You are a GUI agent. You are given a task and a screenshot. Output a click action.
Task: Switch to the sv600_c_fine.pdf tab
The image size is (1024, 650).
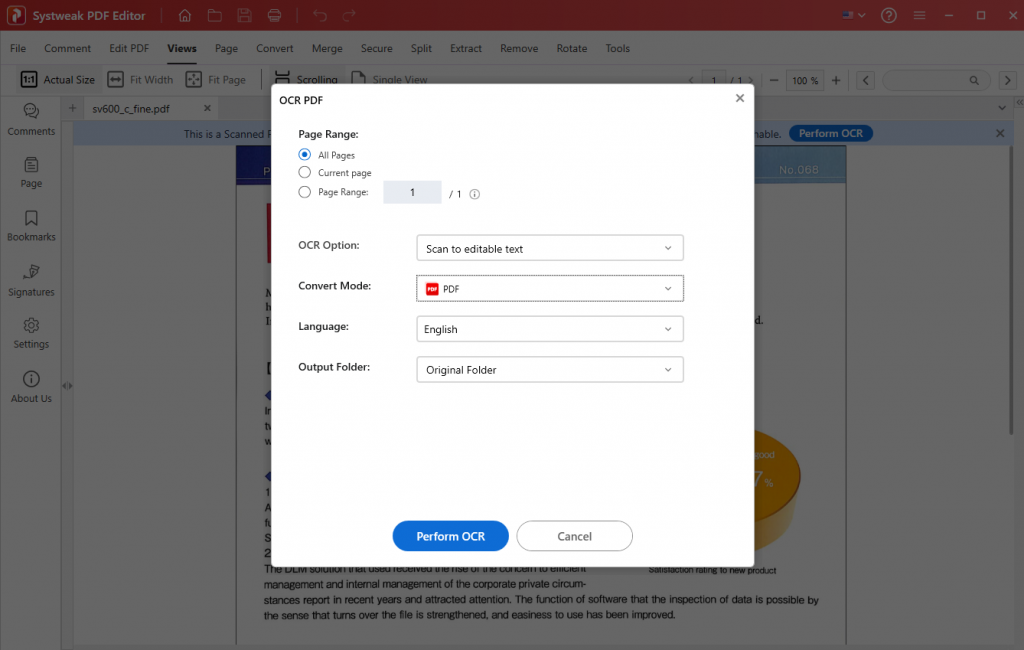tap(131, 108)
